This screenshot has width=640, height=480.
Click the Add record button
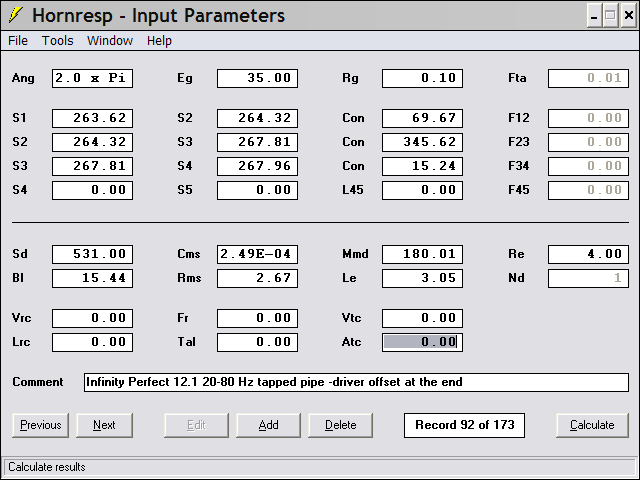click(268, 425)
